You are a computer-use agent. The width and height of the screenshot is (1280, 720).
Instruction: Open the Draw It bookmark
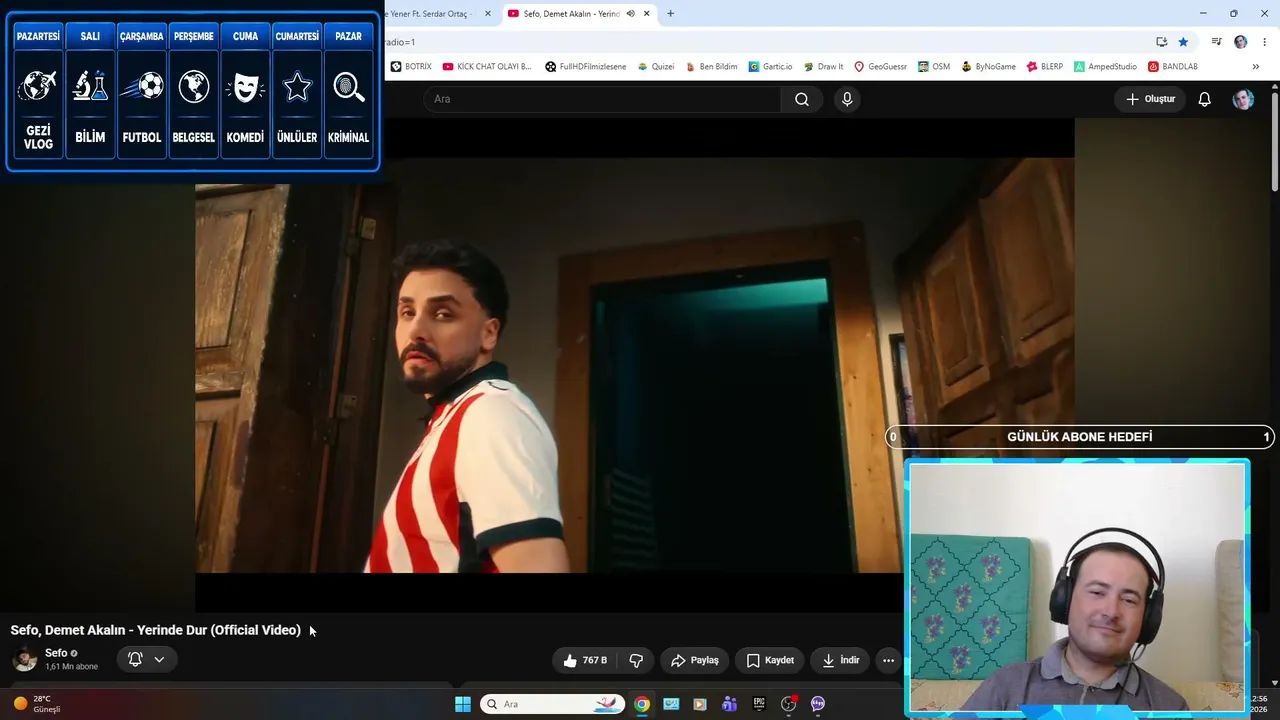(823, 67)
